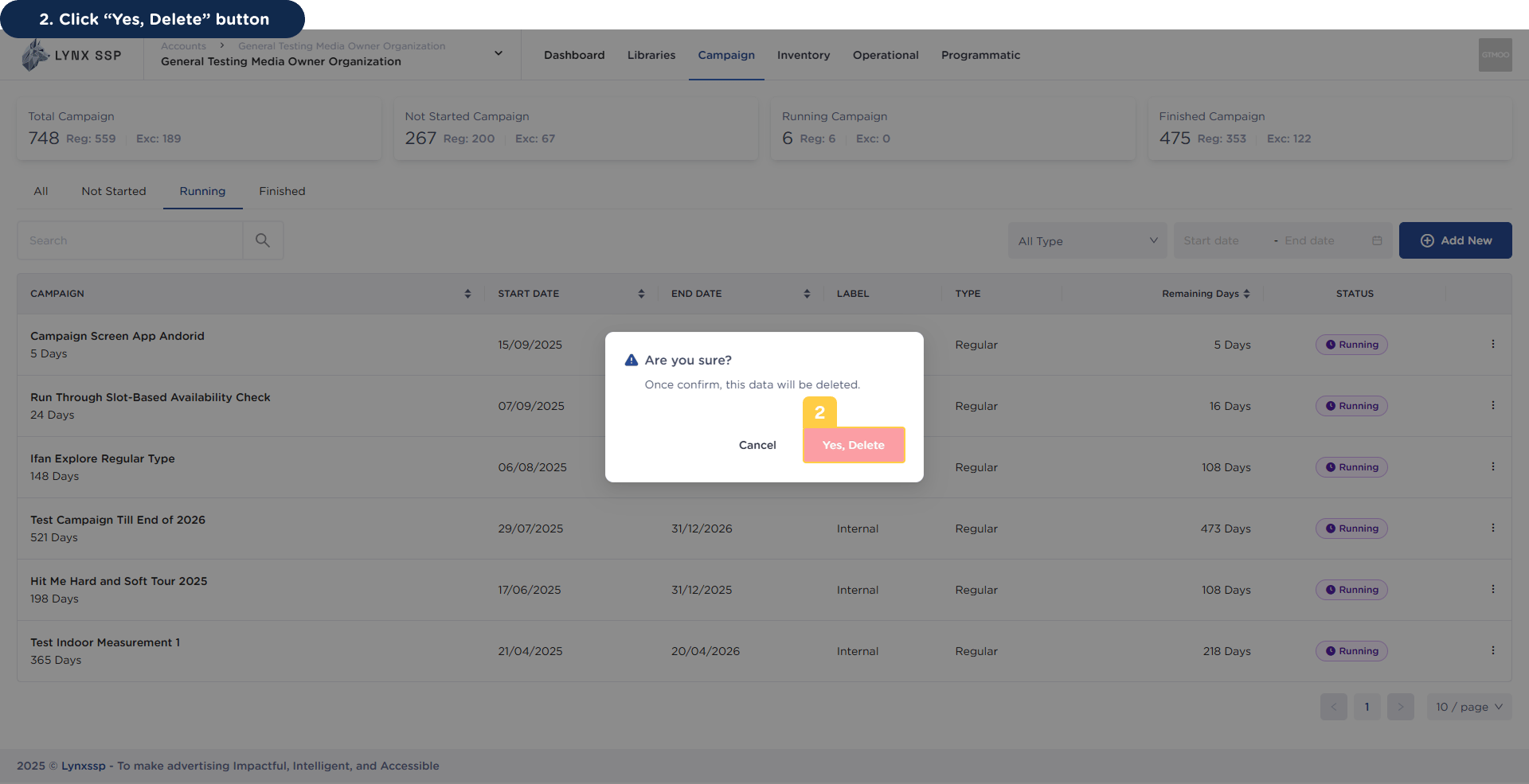Switch to the Not Started tab
1529x784 pixels.
coord(114,191)
